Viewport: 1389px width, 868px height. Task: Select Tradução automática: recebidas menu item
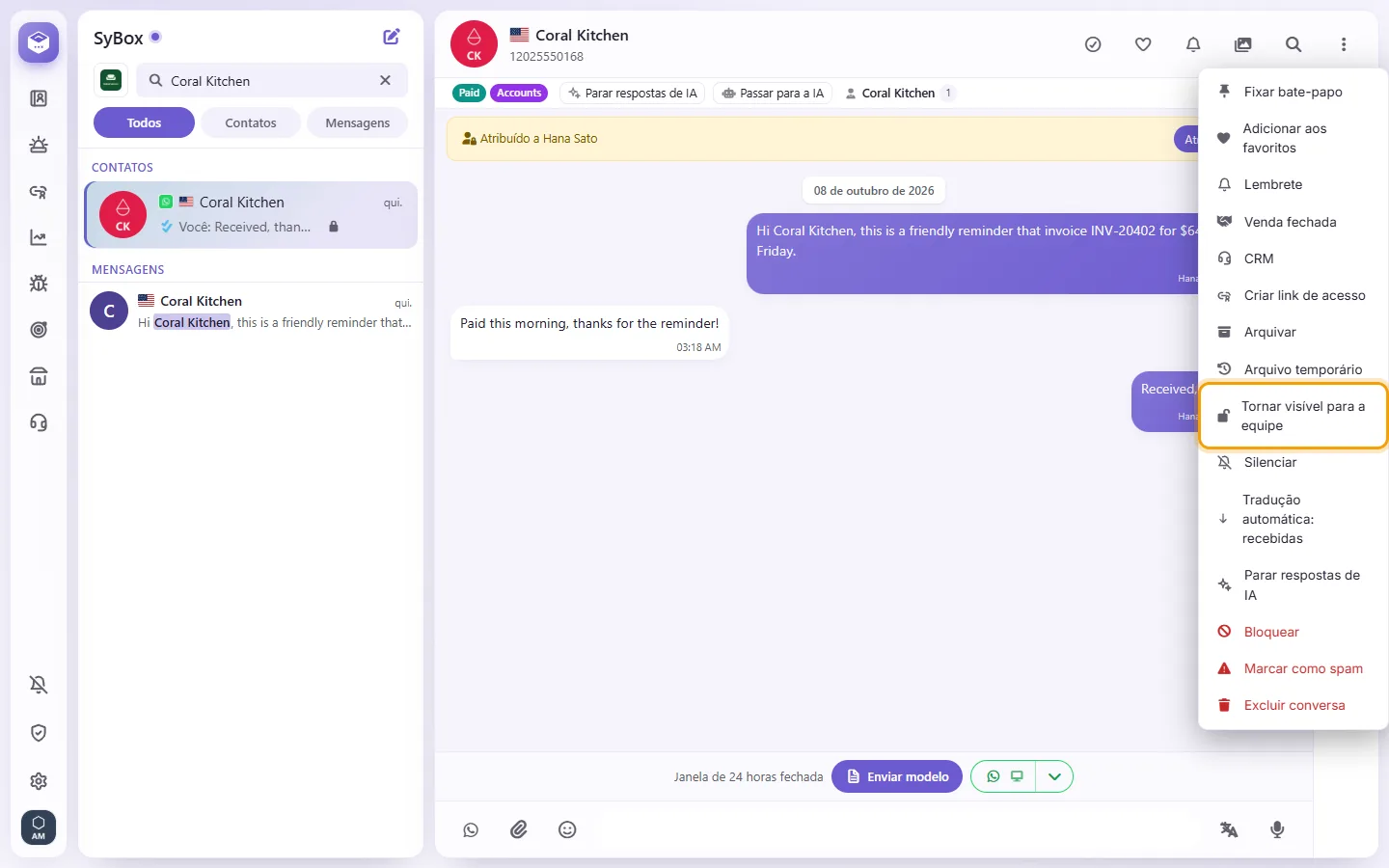pos(1293,519)
